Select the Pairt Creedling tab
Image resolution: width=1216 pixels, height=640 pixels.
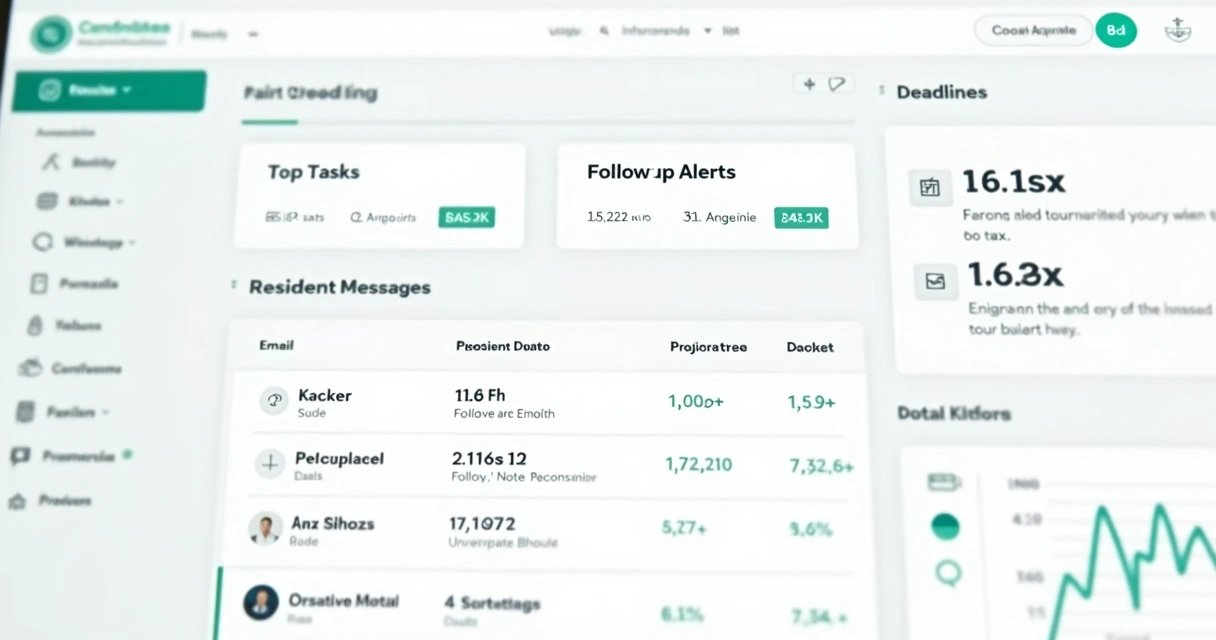(310, 92)
